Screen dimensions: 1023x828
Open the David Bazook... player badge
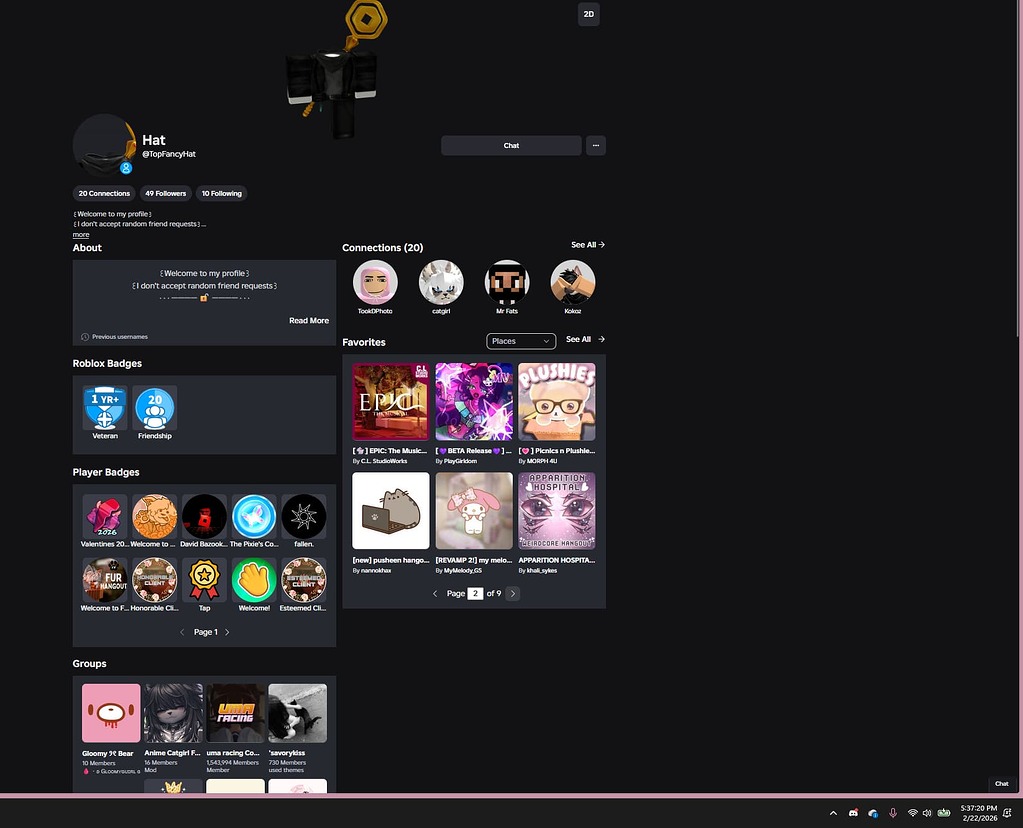[x=204, y=516]
